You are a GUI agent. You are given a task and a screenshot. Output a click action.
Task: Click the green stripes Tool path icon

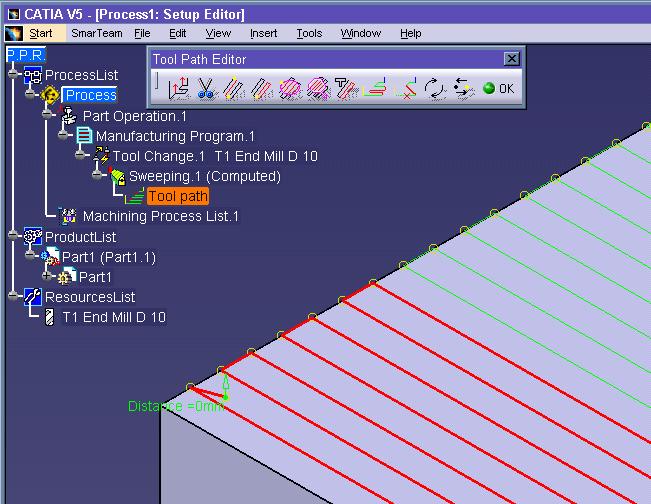(x=135, y=196)
